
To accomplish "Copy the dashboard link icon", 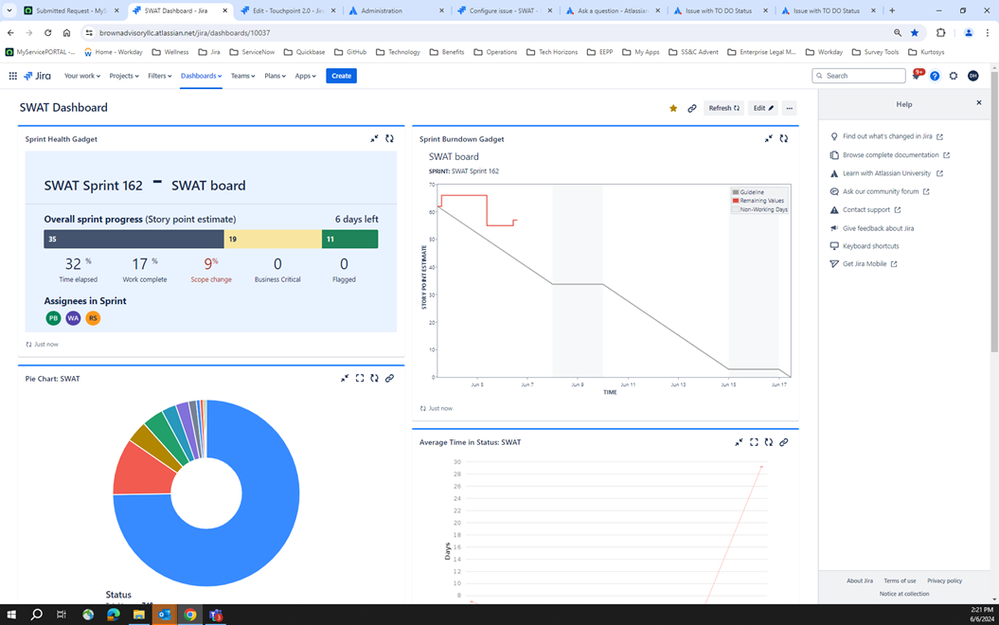I will pos(692,108).
